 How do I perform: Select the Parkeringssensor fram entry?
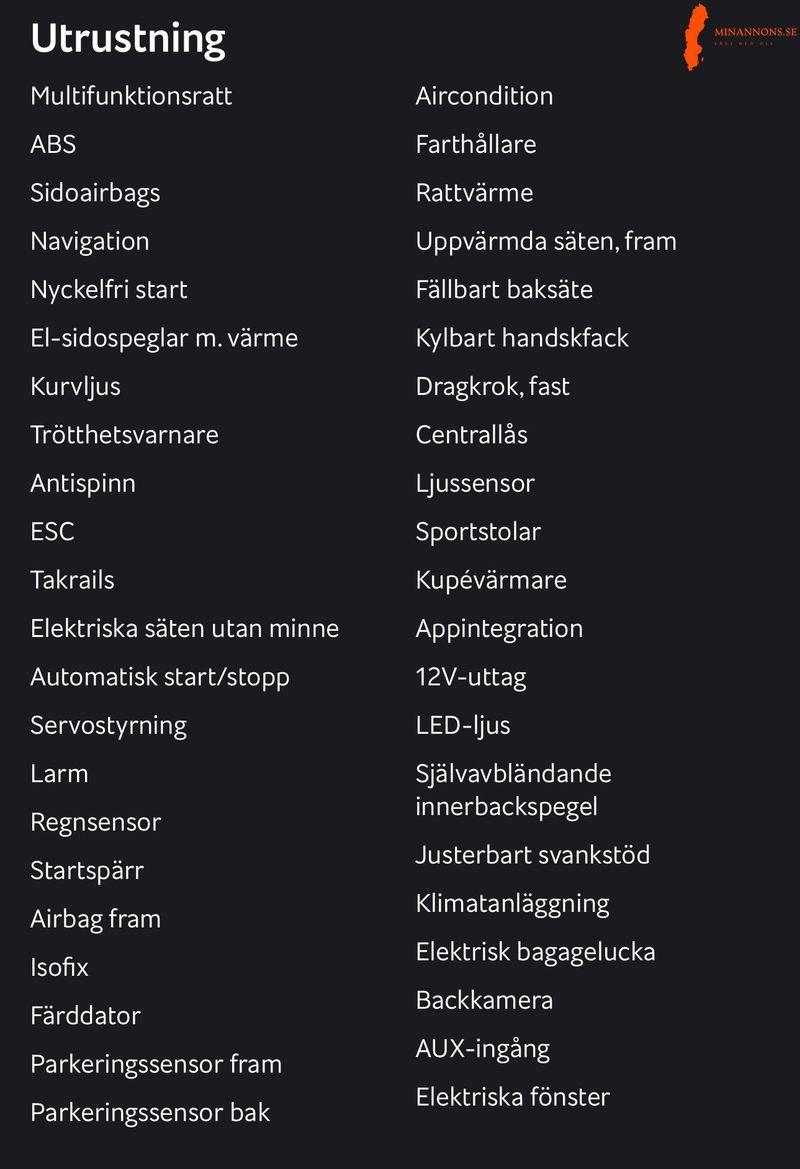pyautogui.click(x=156, y=1065)
